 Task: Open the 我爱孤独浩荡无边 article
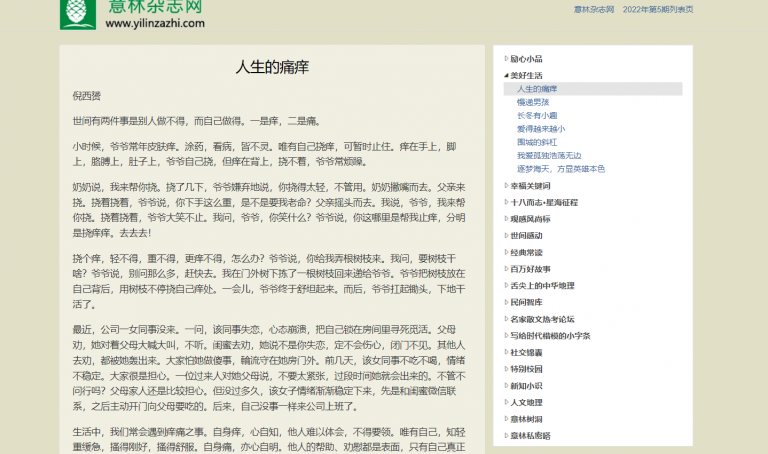click(x=549, y=155)
